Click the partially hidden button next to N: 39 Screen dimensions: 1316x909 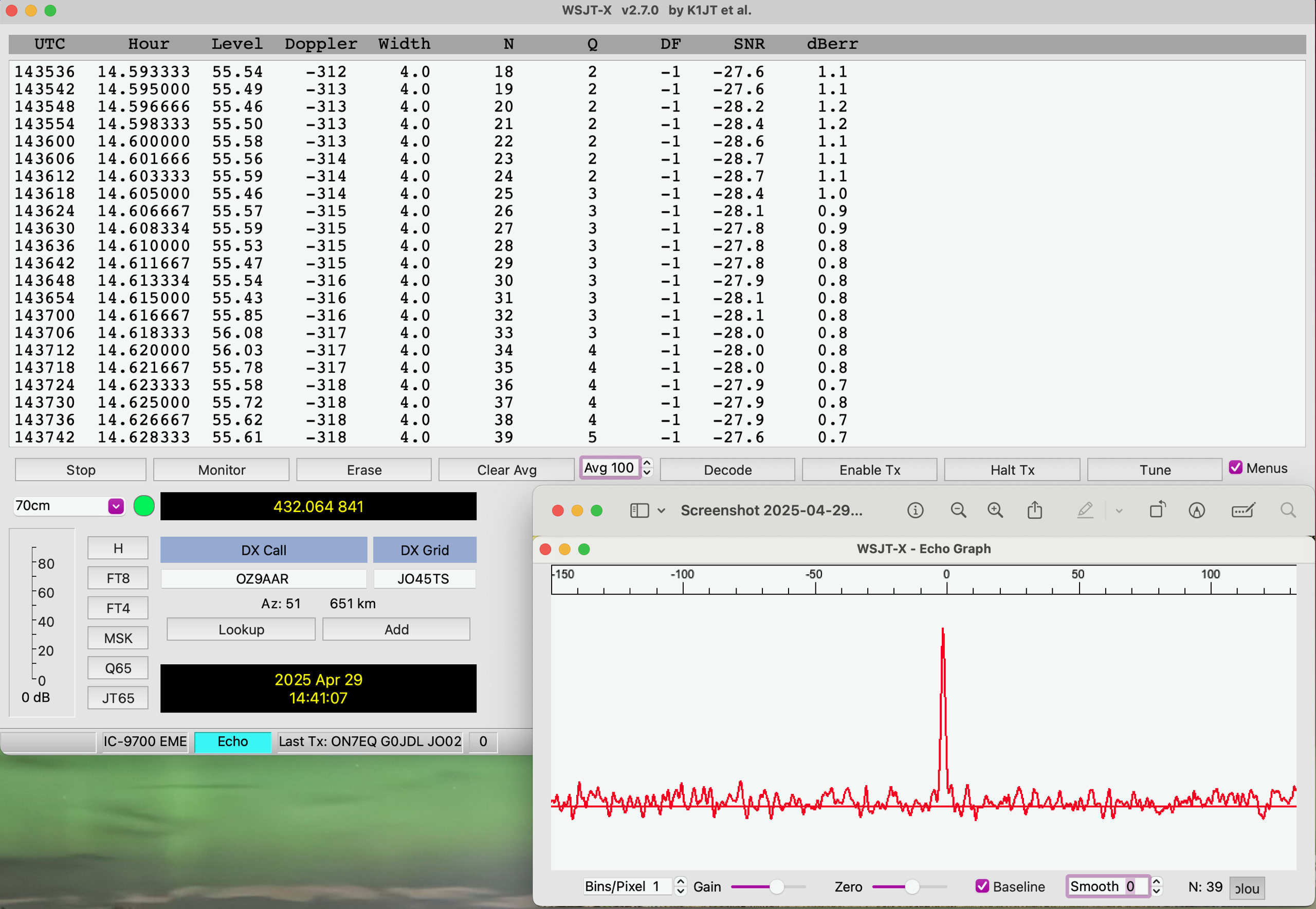1247,888
